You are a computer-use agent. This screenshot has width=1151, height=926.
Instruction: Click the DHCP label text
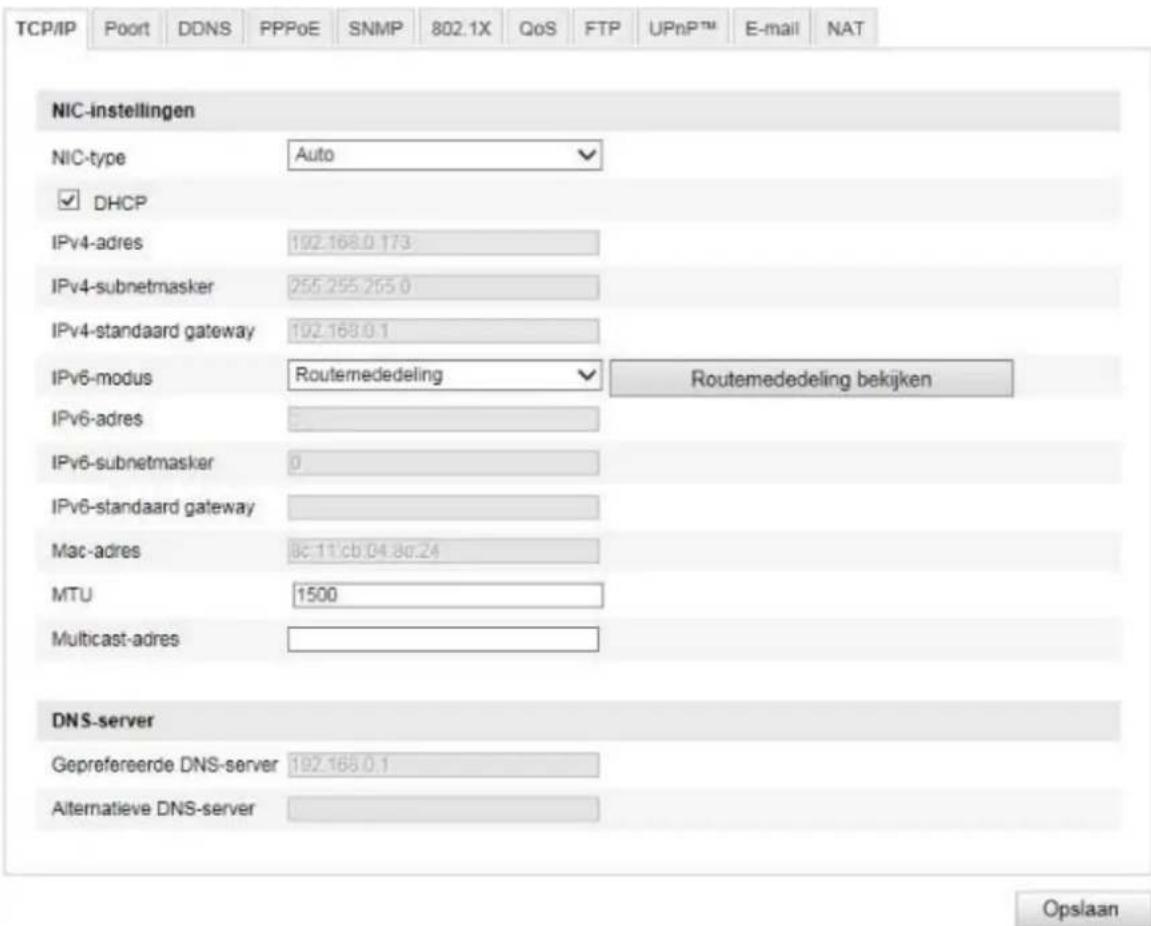click(x=120, y=203)
